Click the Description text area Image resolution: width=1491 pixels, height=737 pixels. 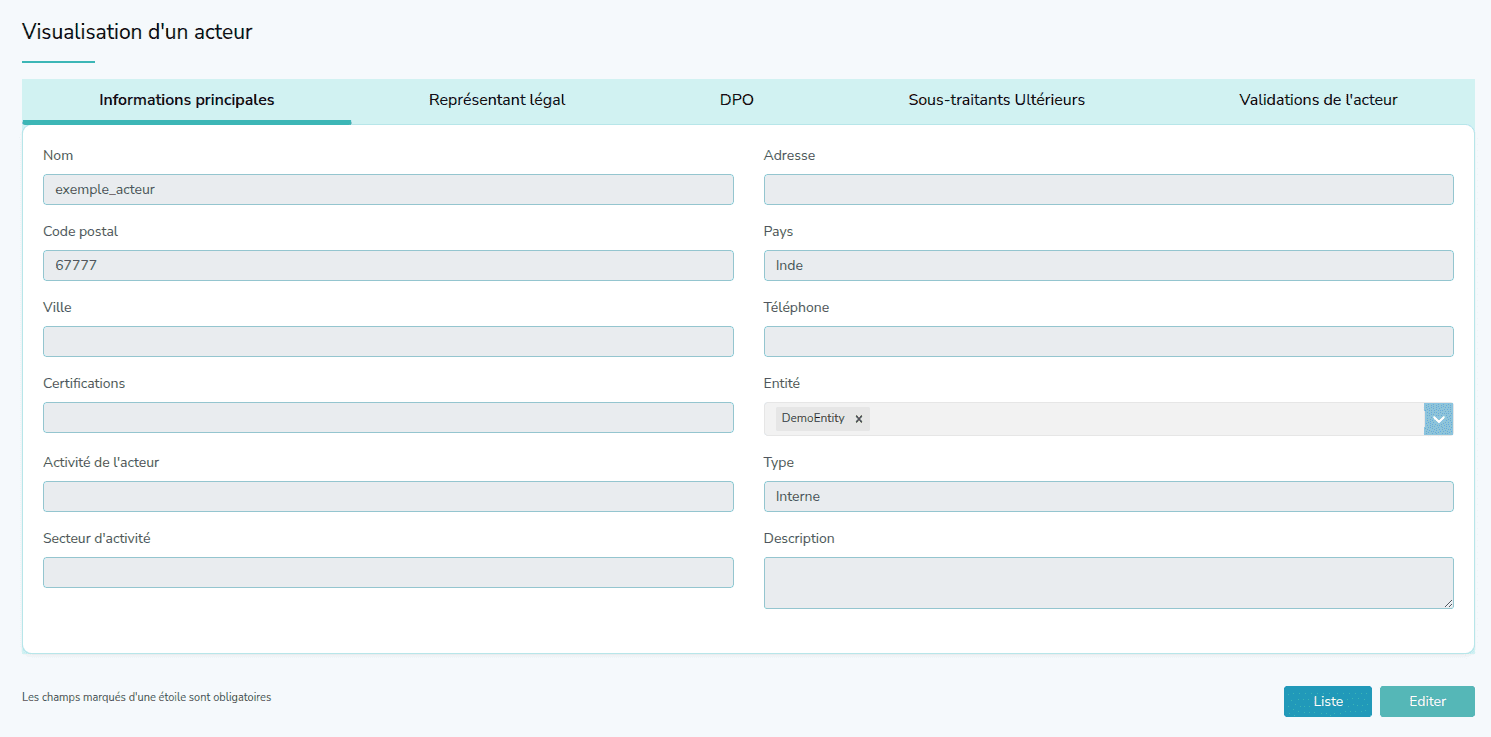(1108, 583)
